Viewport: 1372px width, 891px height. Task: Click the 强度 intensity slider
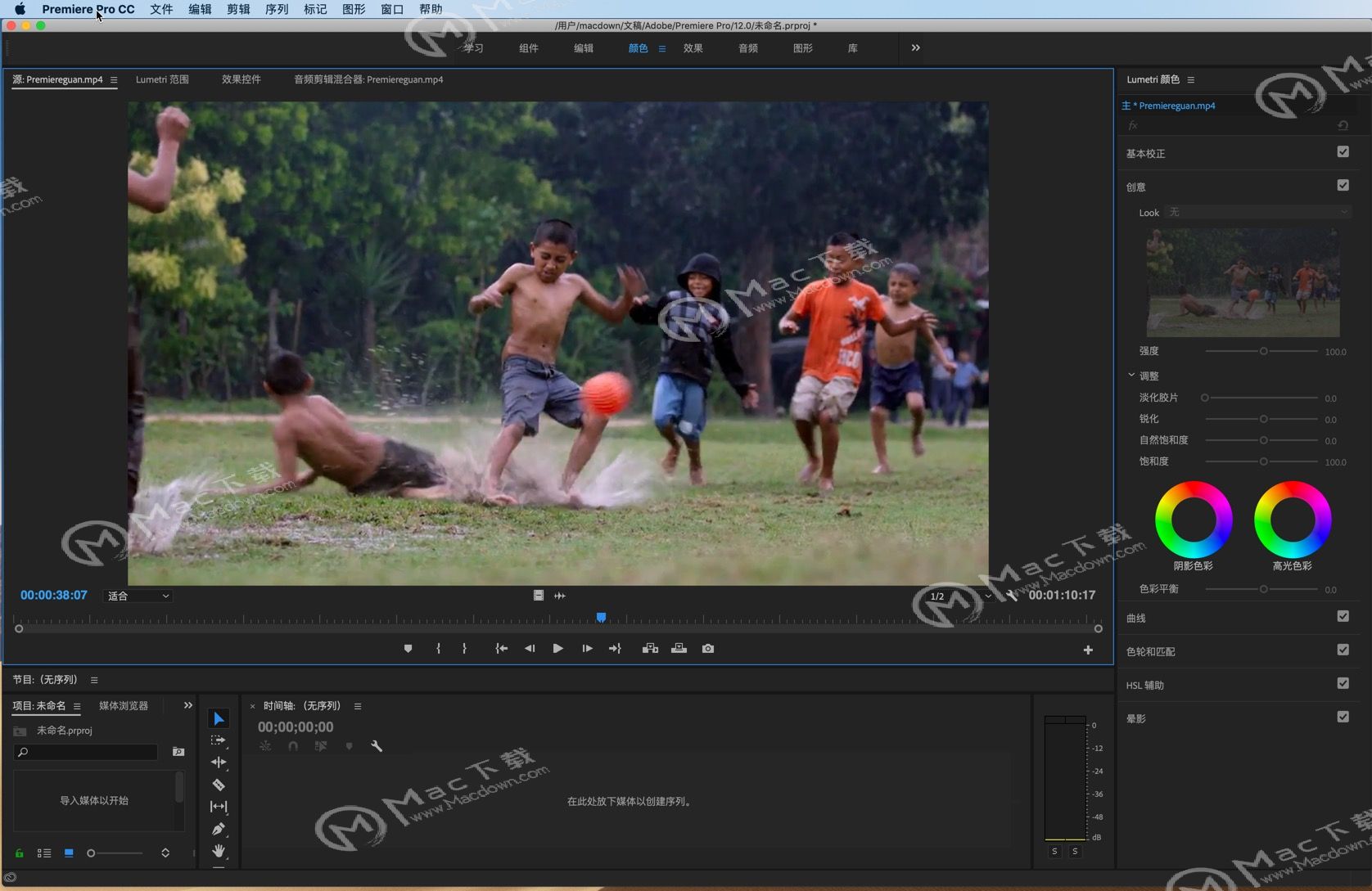click(x=1262, y=351)
